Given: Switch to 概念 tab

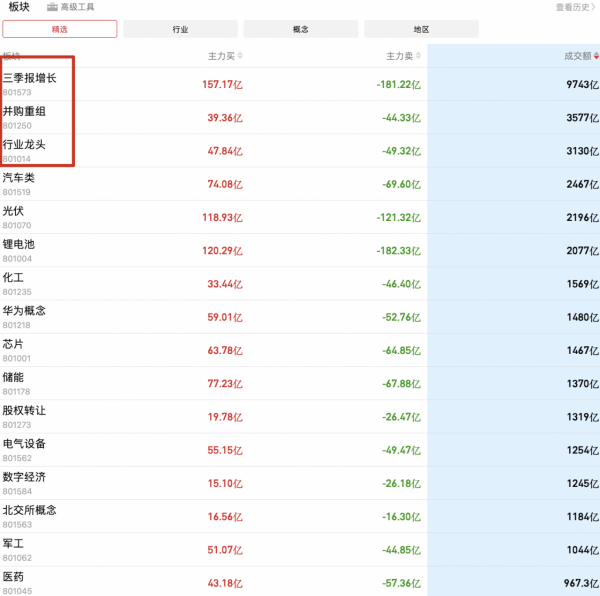Looking at the screenshot, I should point(301,29).
